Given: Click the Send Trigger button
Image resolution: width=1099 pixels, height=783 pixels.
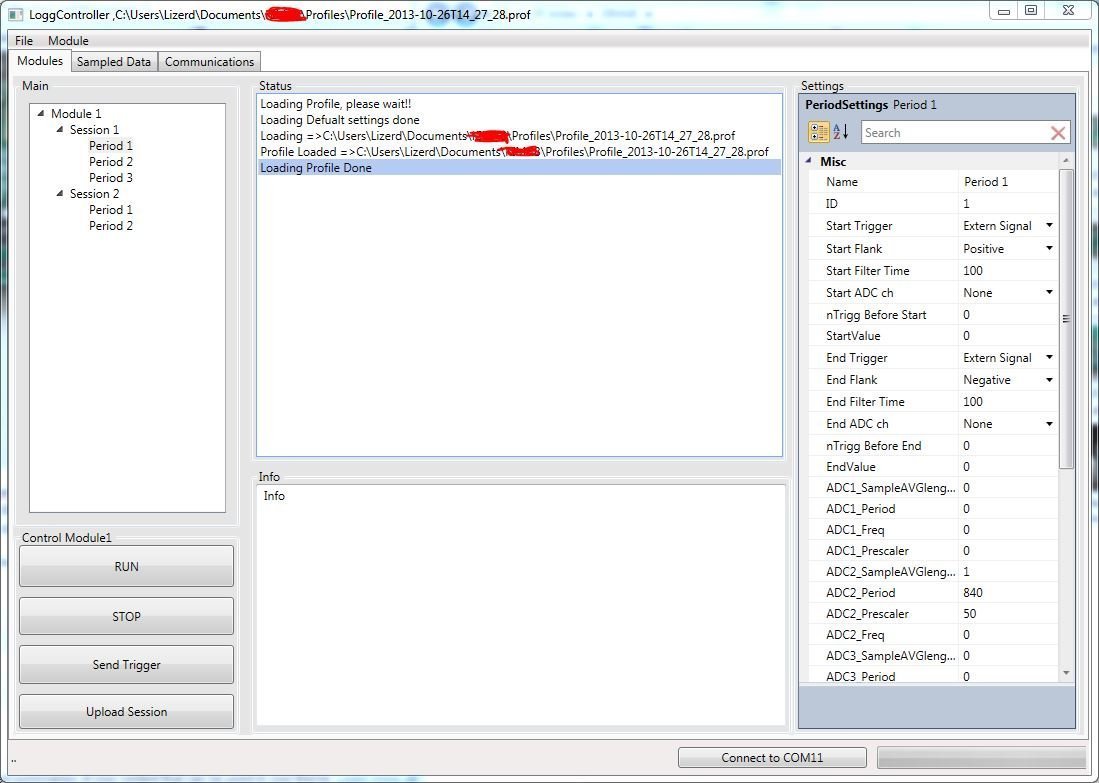Looking at the screenshot, I should click(x=126, y=665).
